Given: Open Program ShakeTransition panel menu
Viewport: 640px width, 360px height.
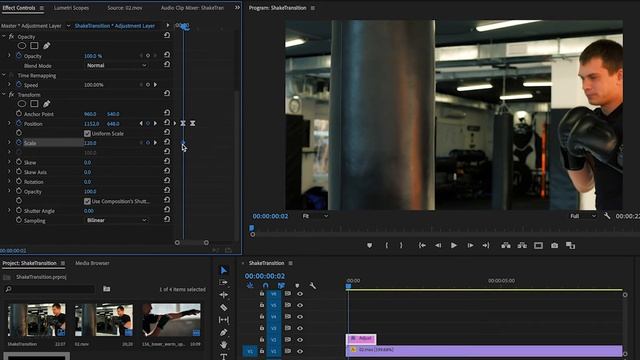Looking at the screenshot, I should tap(313, 8).
